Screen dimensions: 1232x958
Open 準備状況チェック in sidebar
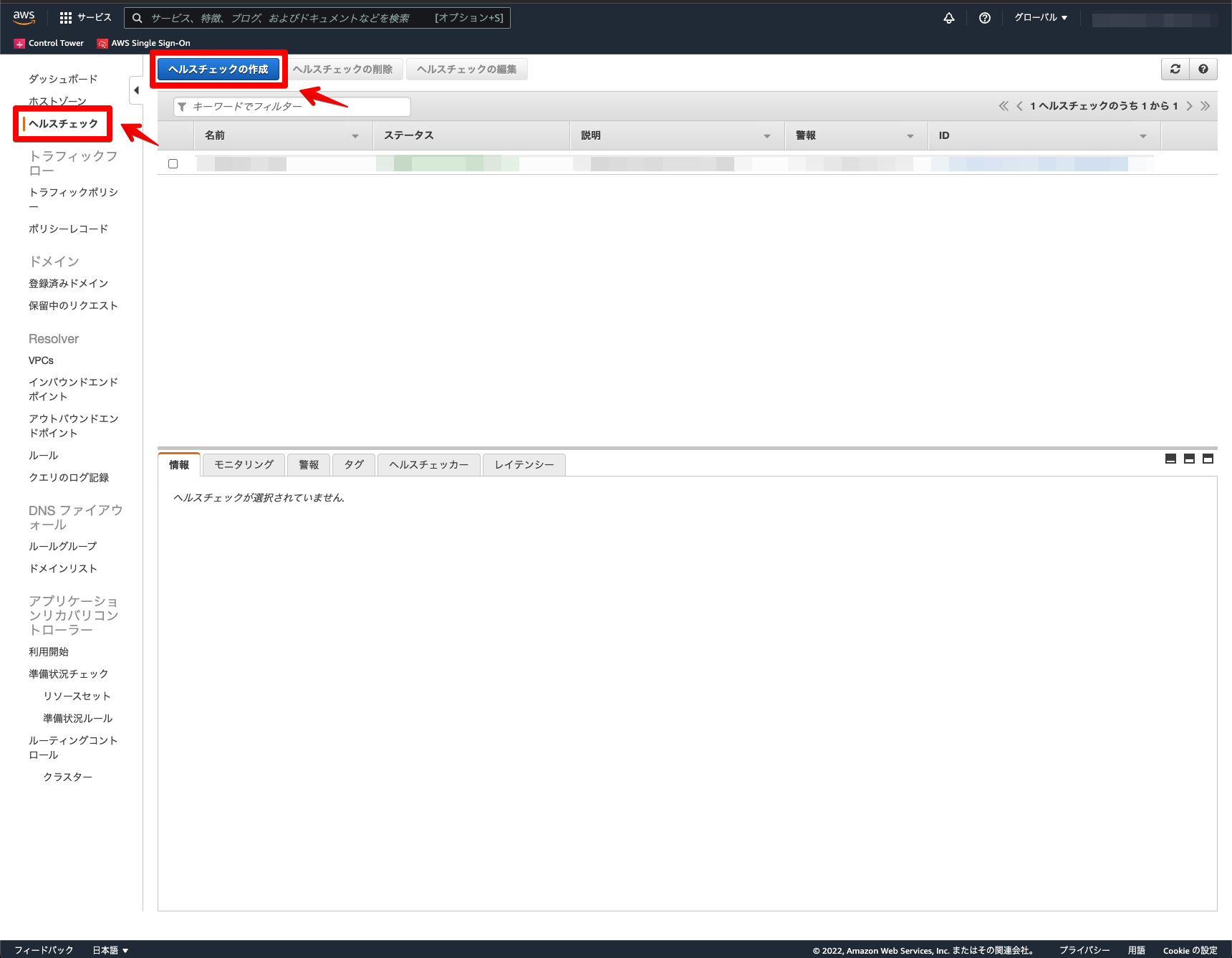coord(68,674)
